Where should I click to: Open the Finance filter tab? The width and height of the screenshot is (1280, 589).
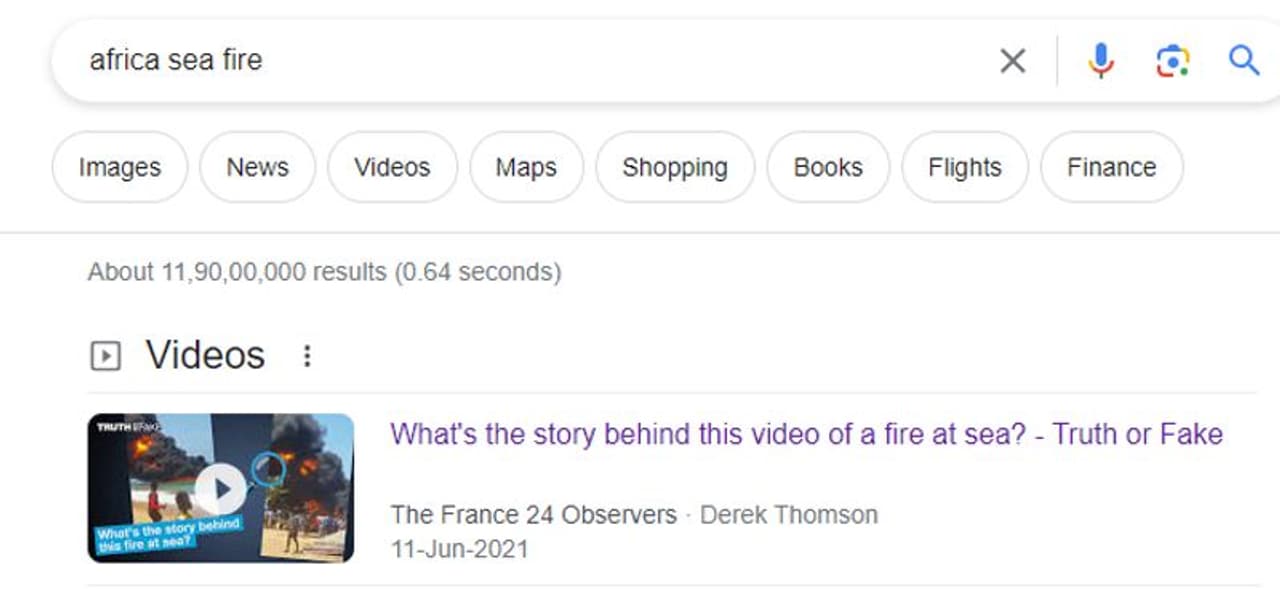tap(1111, 167)
